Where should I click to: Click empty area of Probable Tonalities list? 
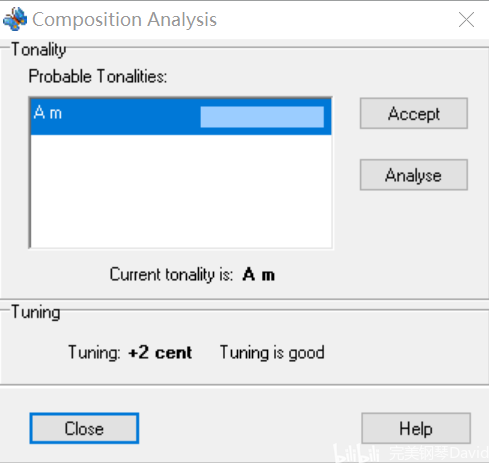pyautogui.click(x=181, y=191)
